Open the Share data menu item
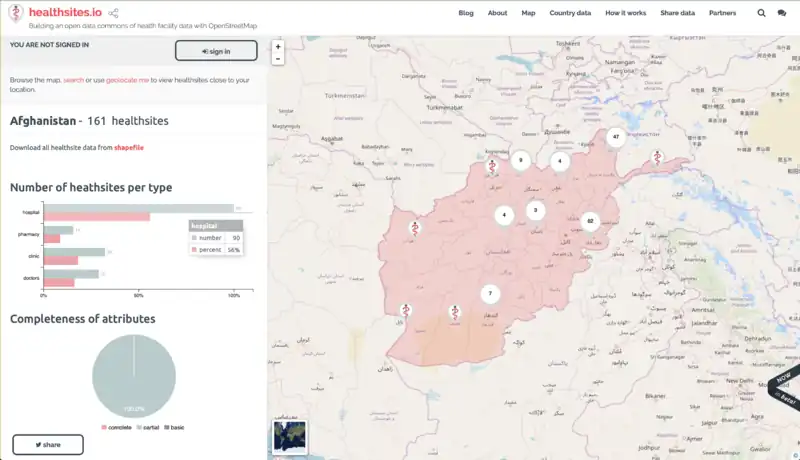This screenshot has height=460, width=800. [x=677, y=13]
